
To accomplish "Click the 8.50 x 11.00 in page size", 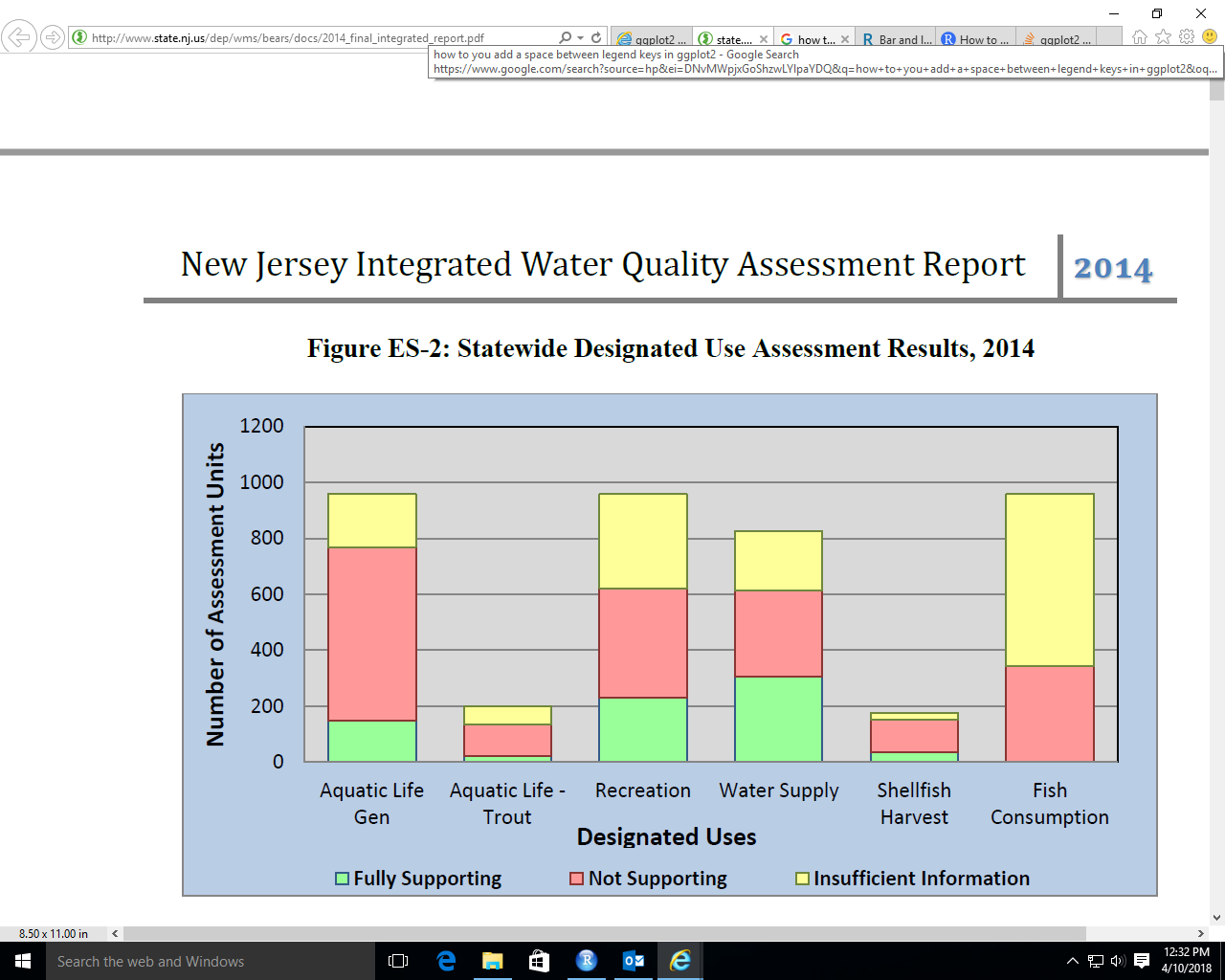I will point(54,934).
